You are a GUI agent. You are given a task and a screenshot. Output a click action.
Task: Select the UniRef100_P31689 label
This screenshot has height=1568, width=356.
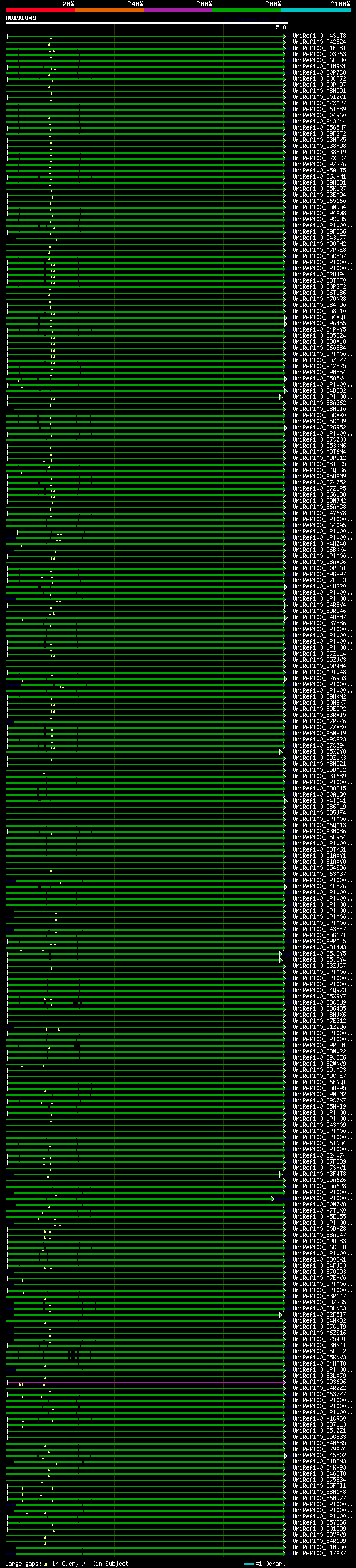[319, 776]
